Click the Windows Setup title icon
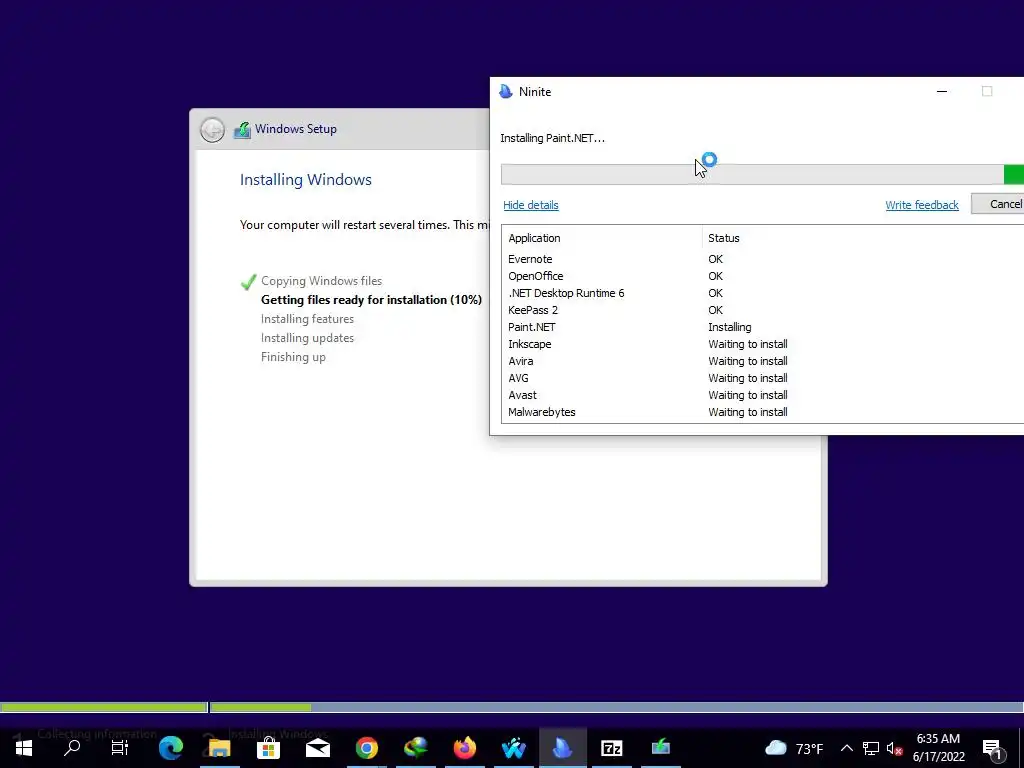Image resolution: width=1024 pixels, height=768 pixels. coord(242,129)
